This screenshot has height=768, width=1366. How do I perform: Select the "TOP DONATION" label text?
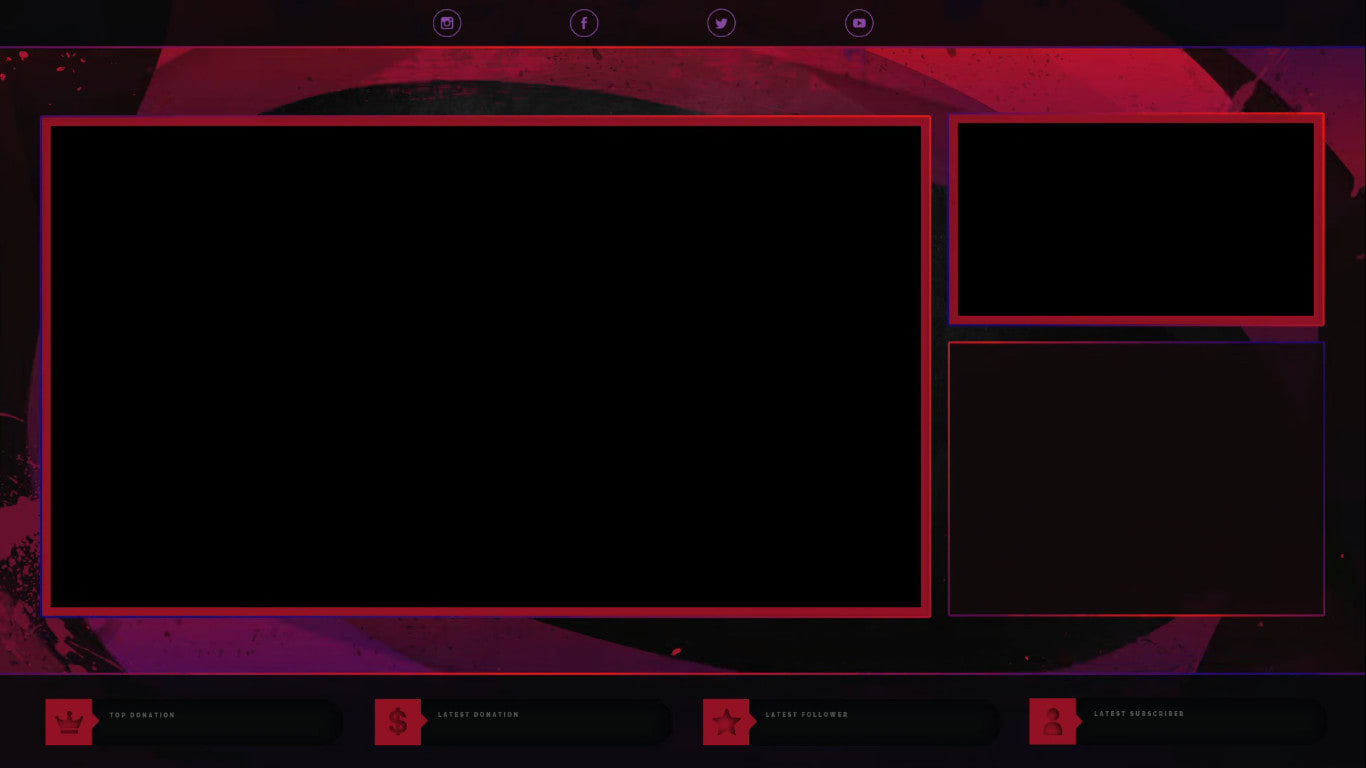coord(142,715)
